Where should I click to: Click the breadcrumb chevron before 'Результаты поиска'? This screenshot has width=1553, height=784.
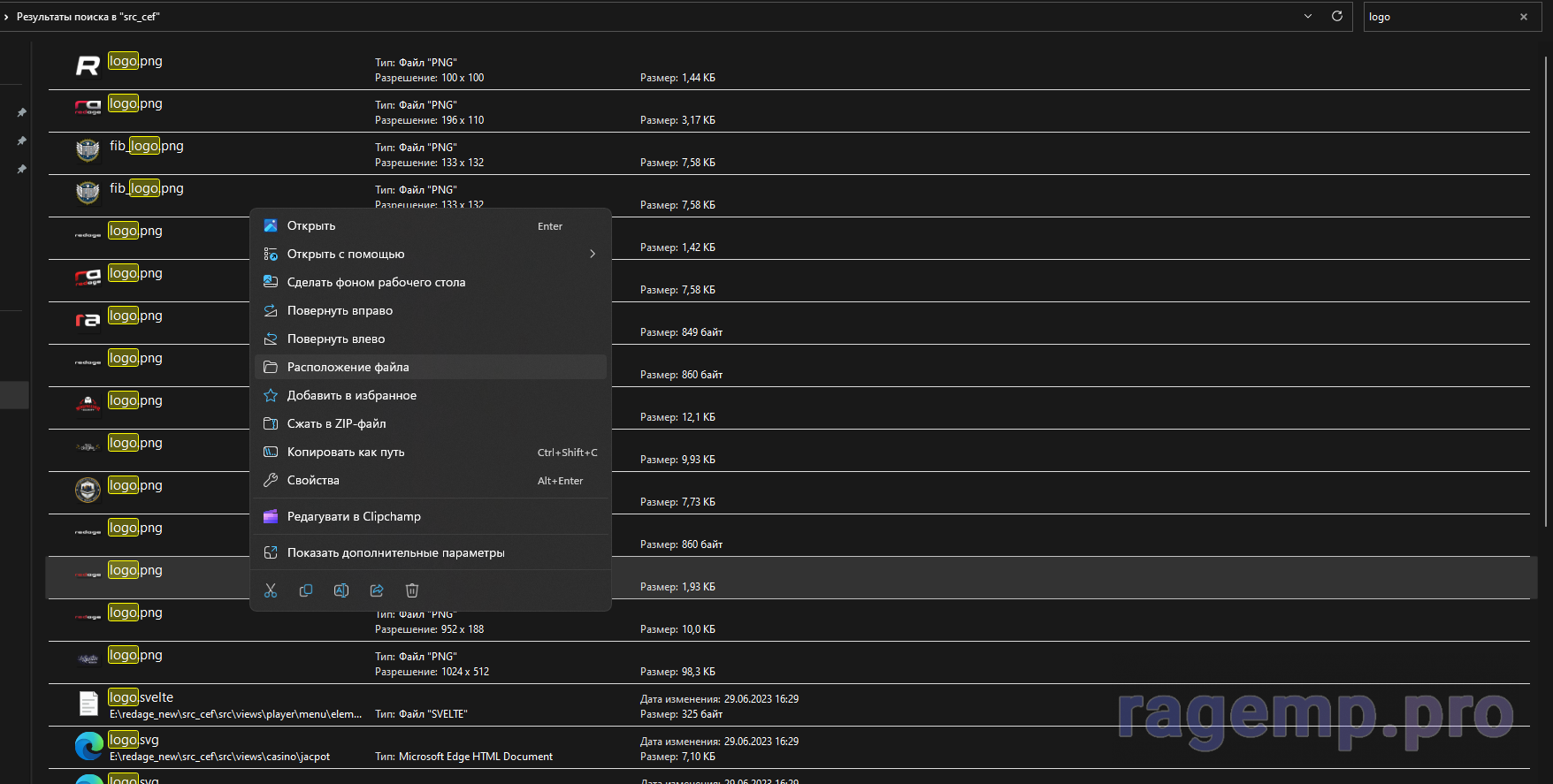coord(6,17)
